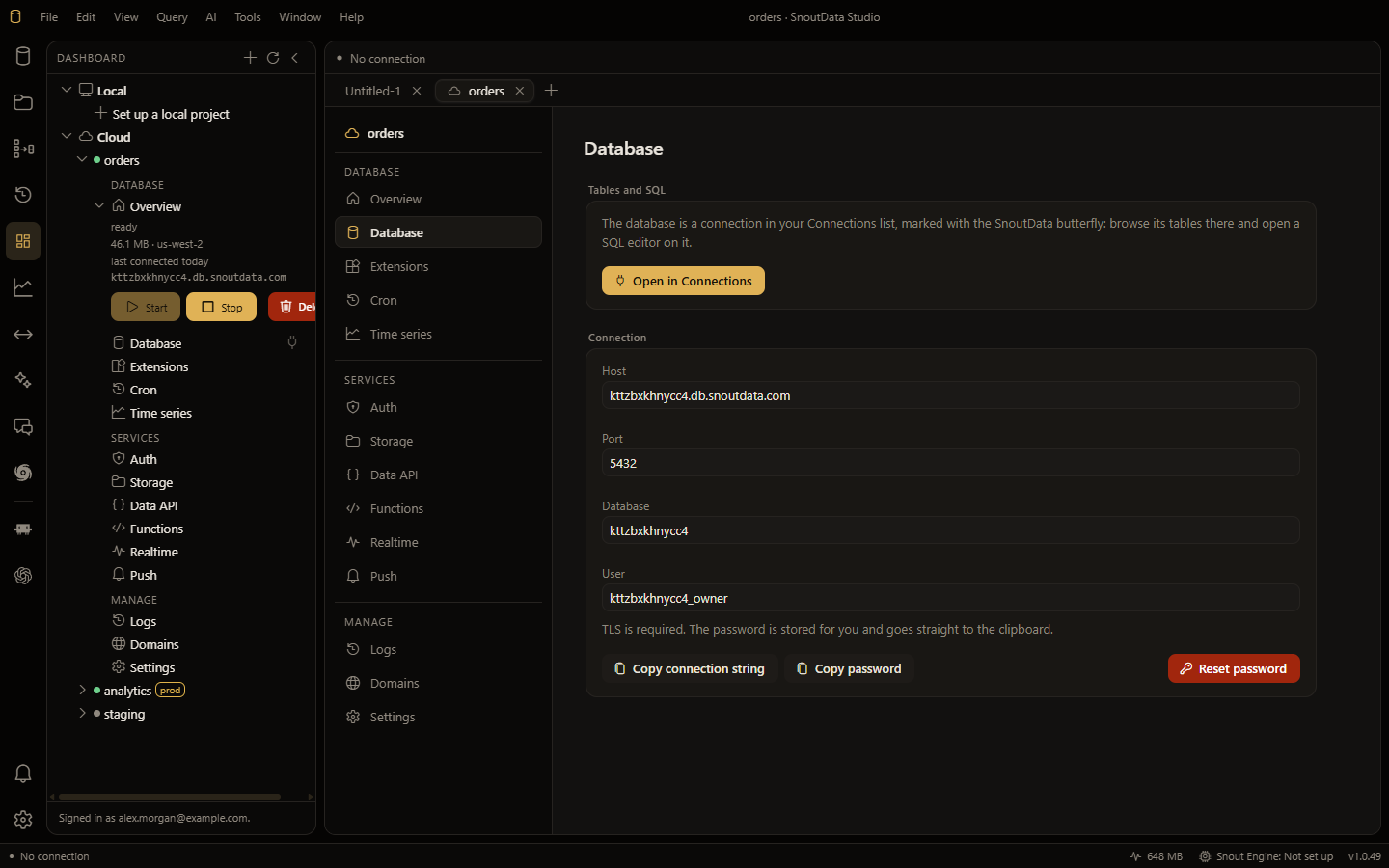Add a new dashboard item with plus icon
Viewport: 1389px width, 868px height.
(x=250, y=58)
